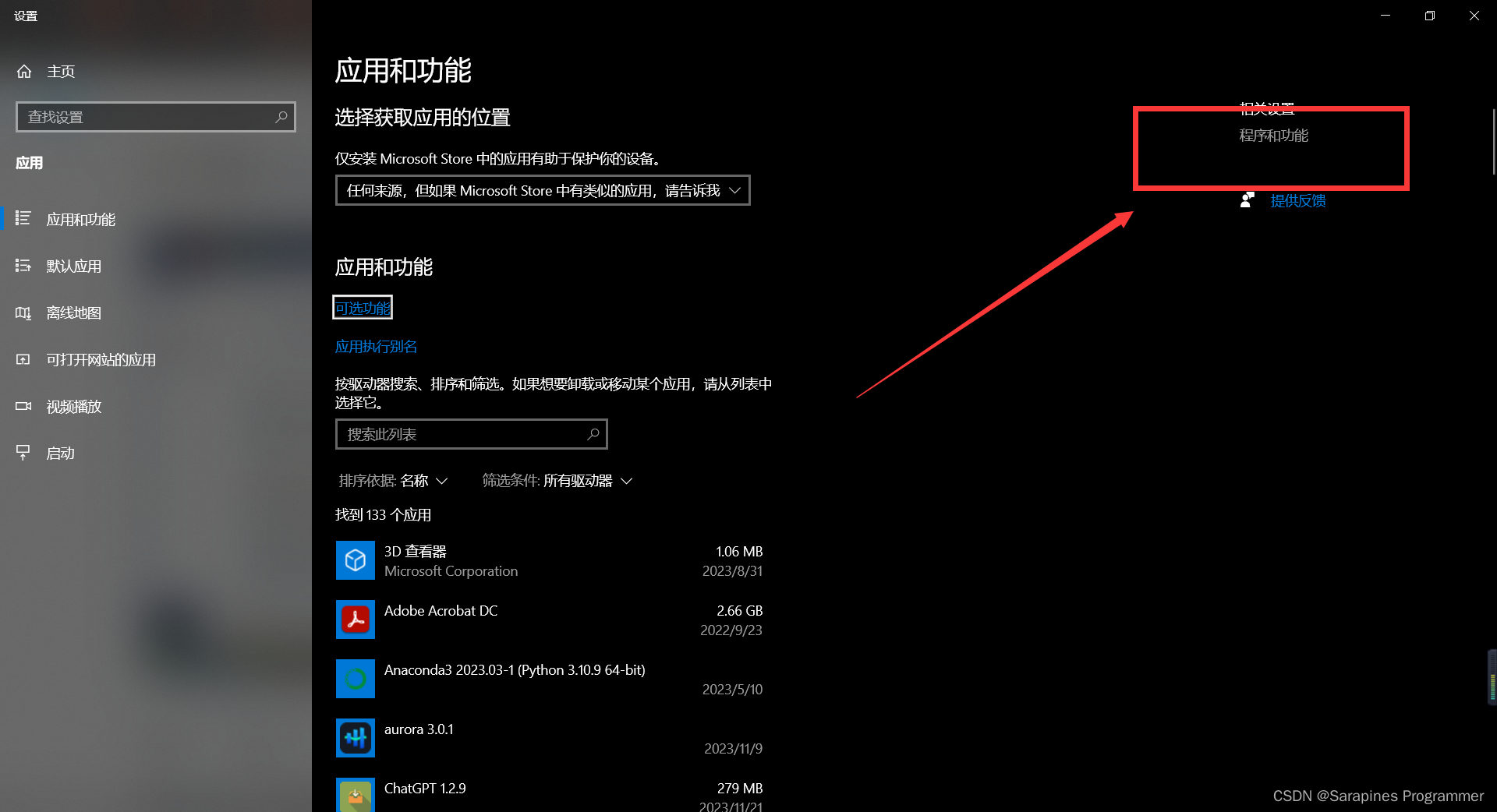Image resolution: width=1497 pixels, height=812 pixels.
Task: Click the 视频播放 camera icon
Action: (x=23, y=406)
